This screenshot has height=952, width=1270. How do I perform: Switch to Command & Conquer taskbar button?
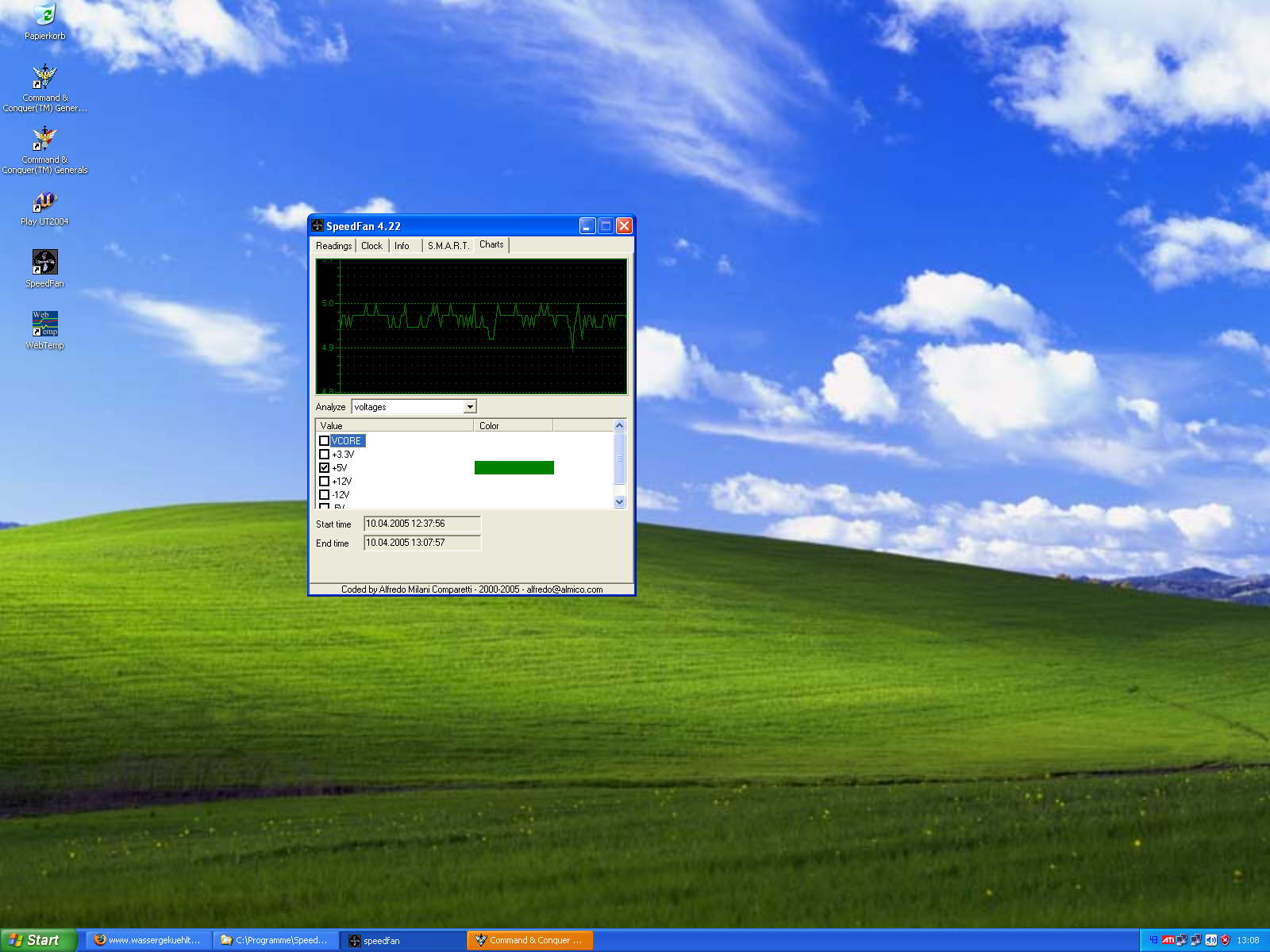529,940
